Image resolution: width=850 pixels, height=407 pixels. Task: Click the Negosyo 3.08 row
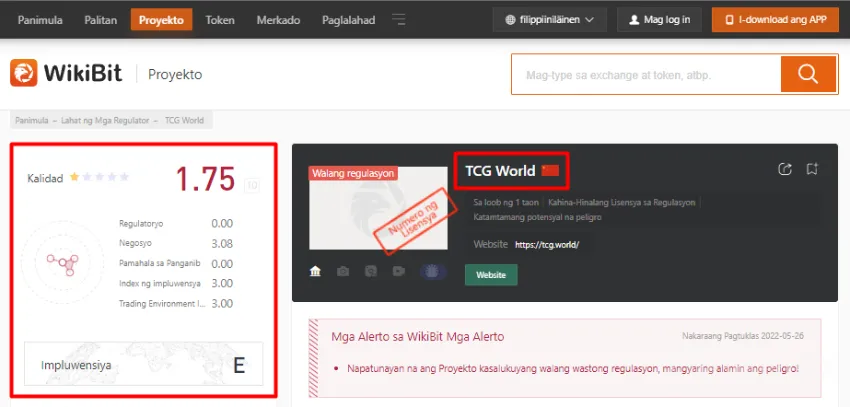point(176,243)
